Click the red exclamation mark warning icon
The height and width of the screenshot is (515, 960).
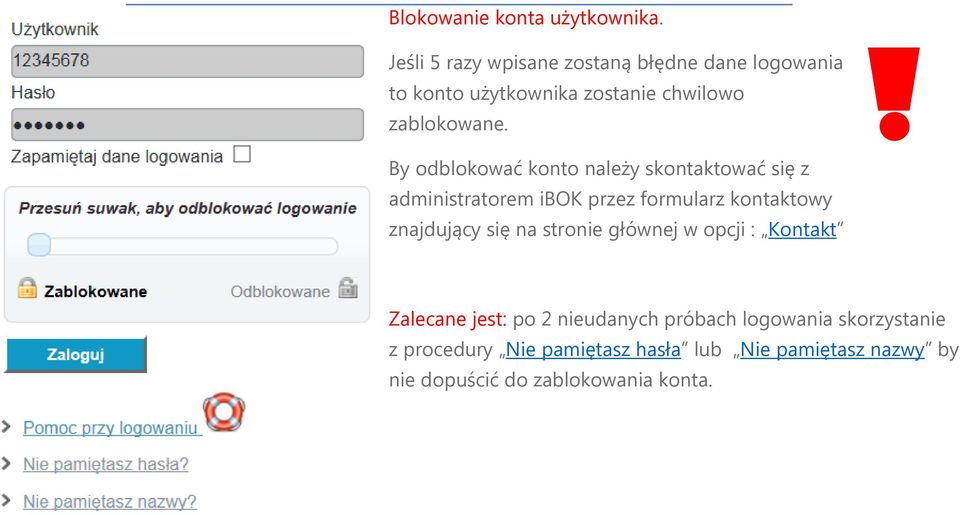(894, 94)
